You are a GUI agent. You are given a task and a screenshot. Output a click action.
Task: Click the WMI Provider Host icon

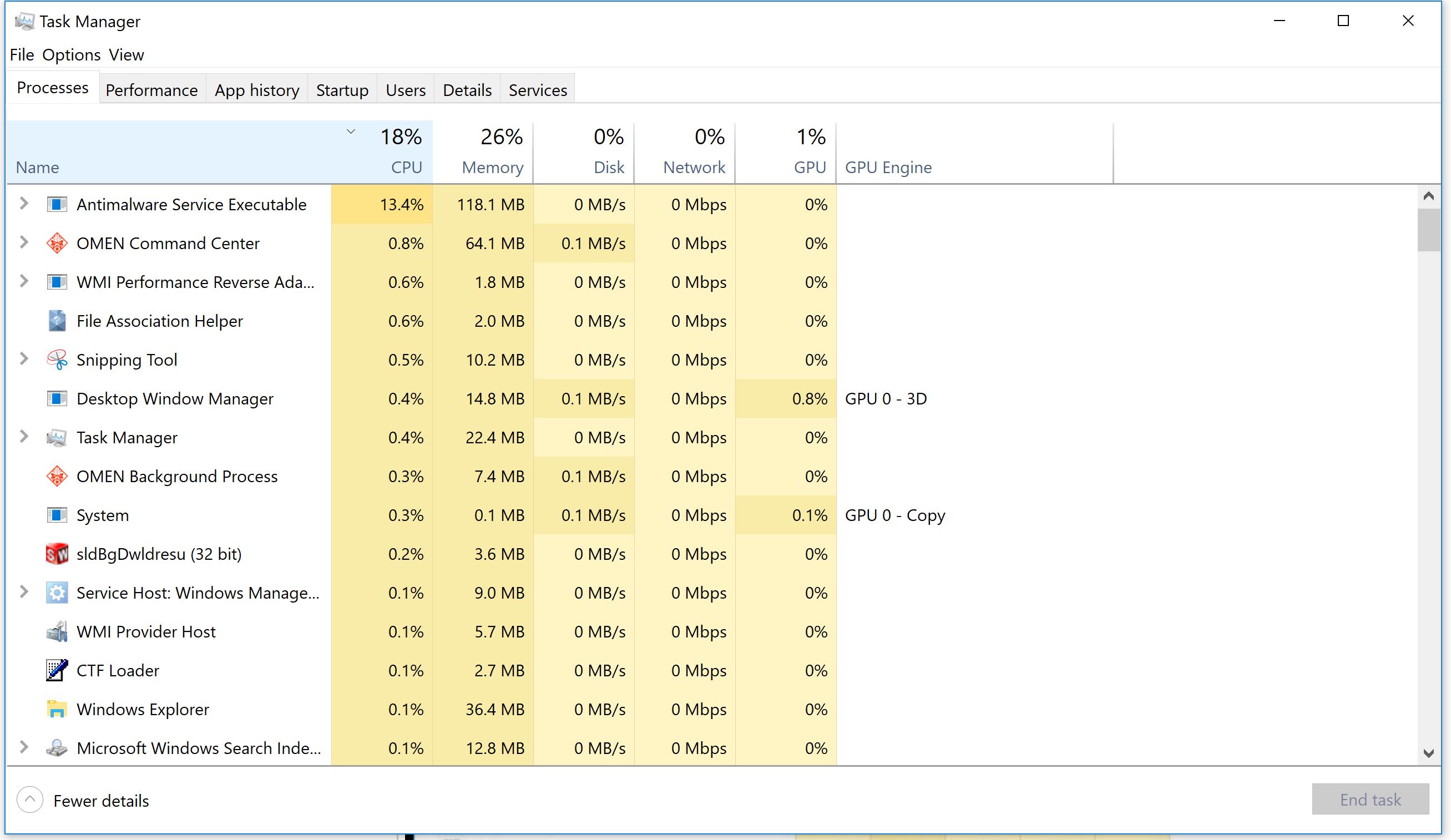pyautogui.click(x=57, y=631)
